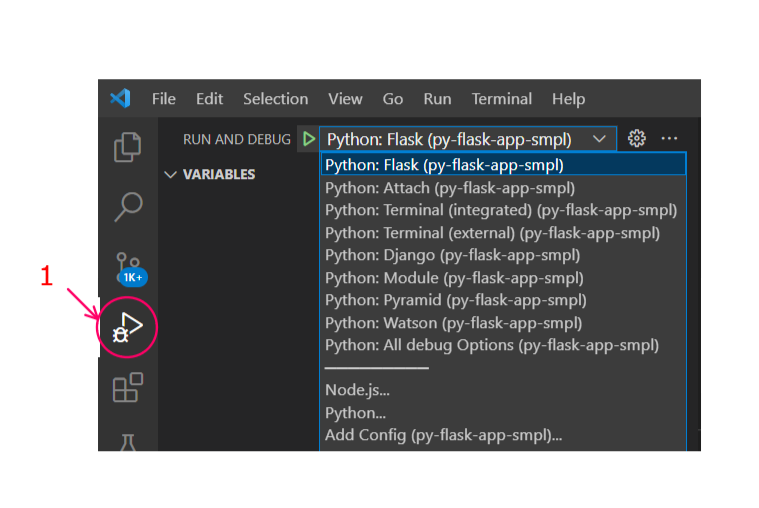Click the VS Code logo icon
Screen dimensions: 759x508
point(121,99)
